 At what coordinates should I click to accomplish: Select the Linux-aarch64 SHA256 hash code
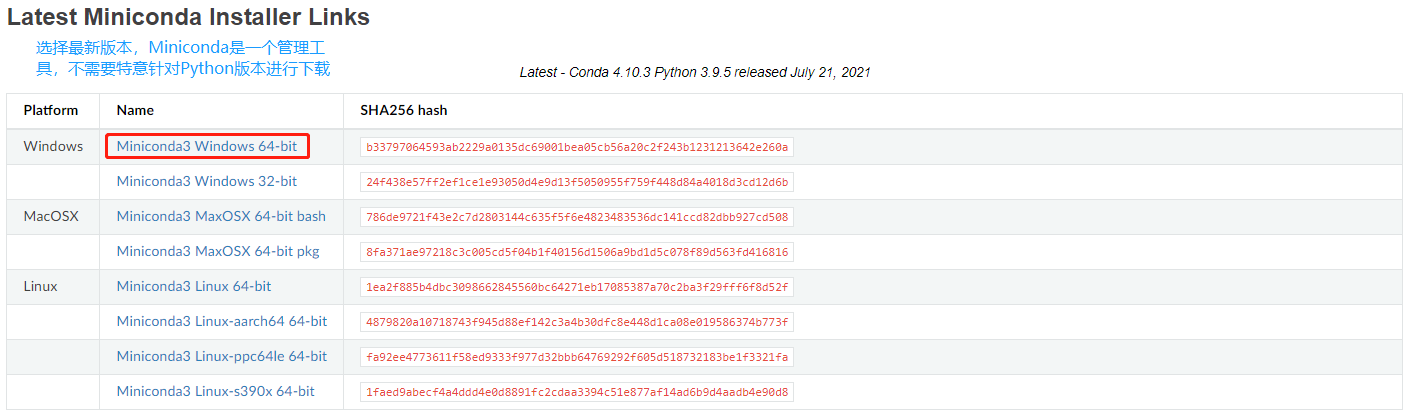pos(577,322)
